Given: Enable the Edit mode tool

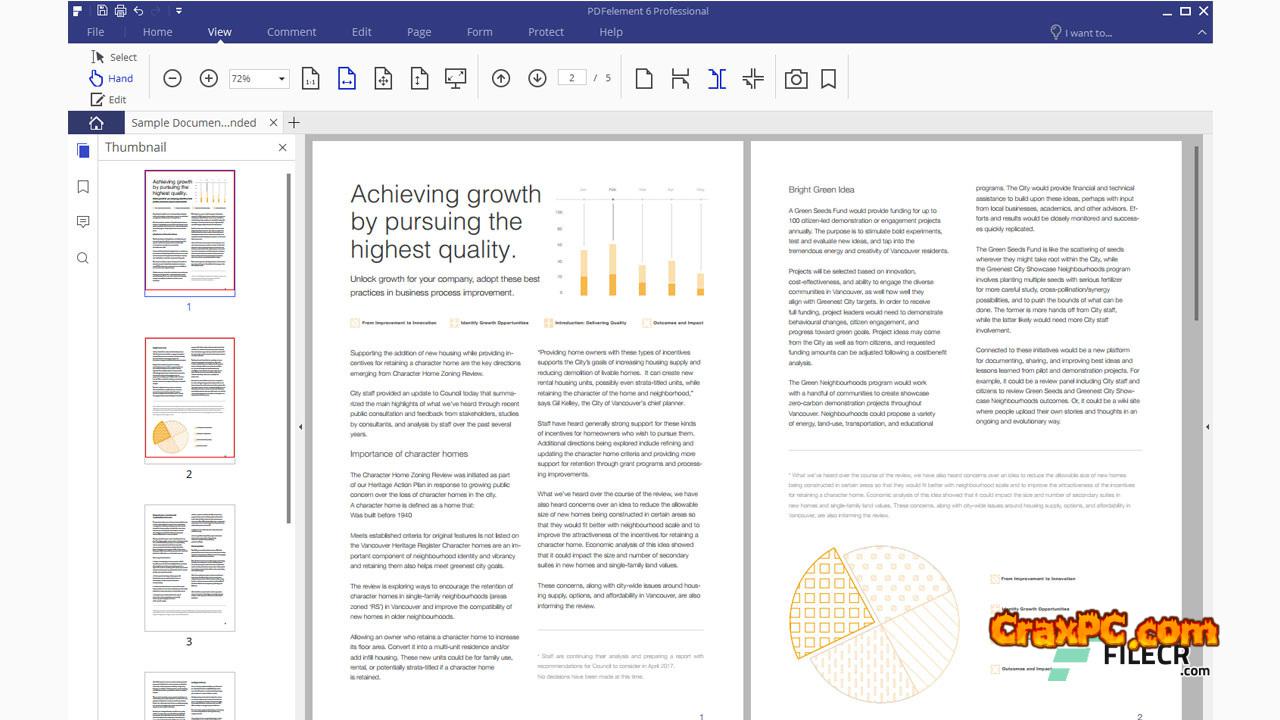Looking at the screenshot, I should [109, 99].
